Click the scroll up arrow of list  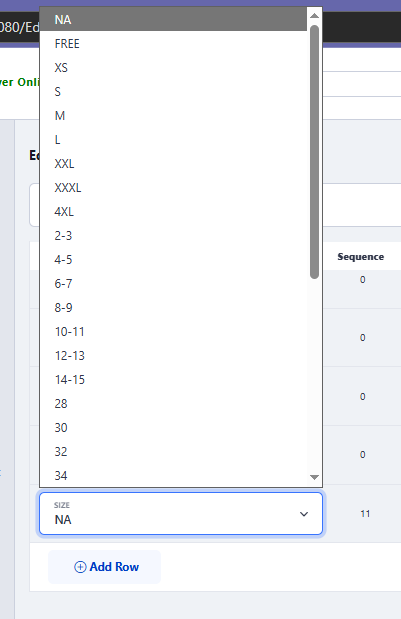tap(315, 16)
